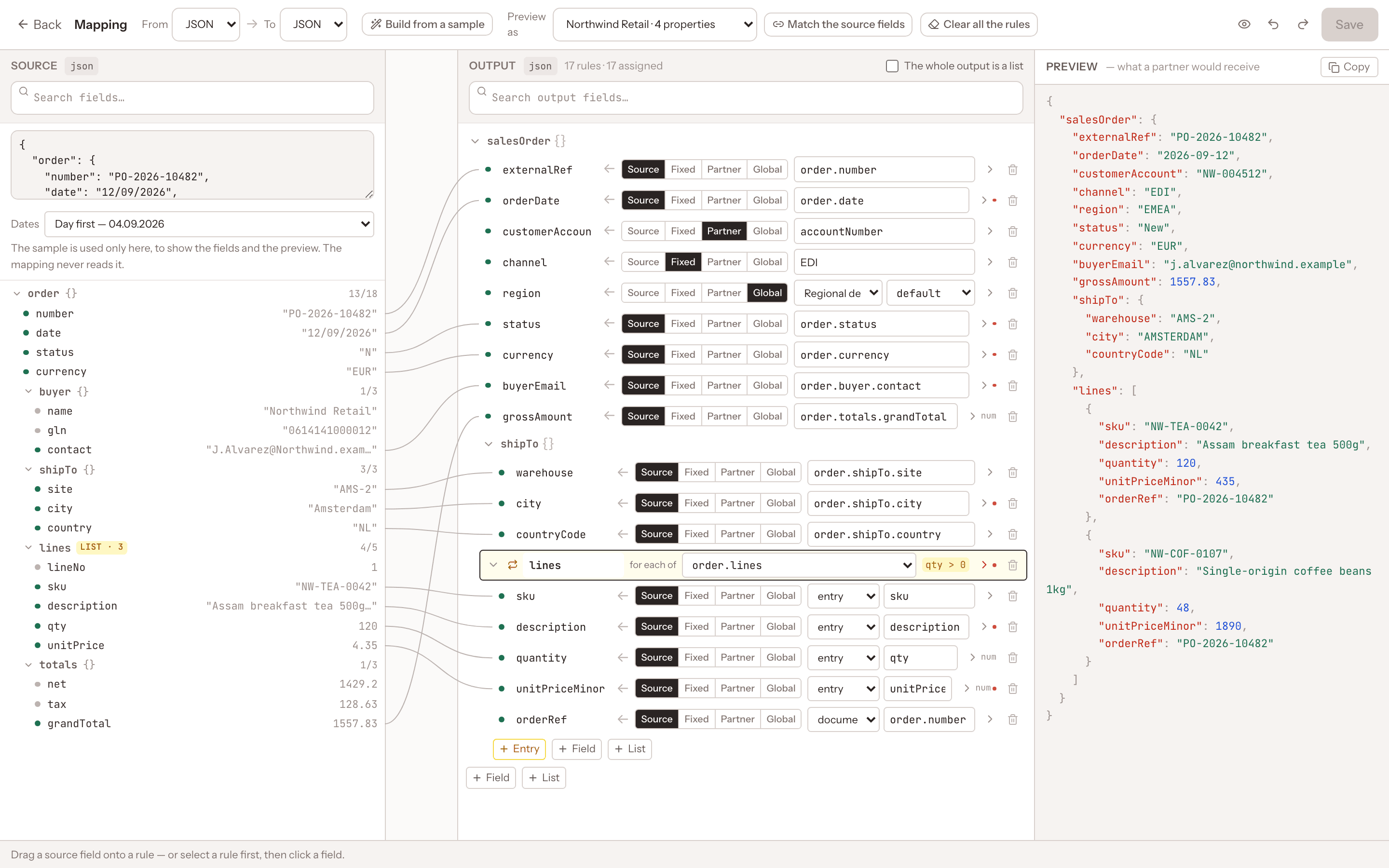Open the To format JSON dropdown
The height and width of the screenshot is (868, 1389).
pos(313,24)
